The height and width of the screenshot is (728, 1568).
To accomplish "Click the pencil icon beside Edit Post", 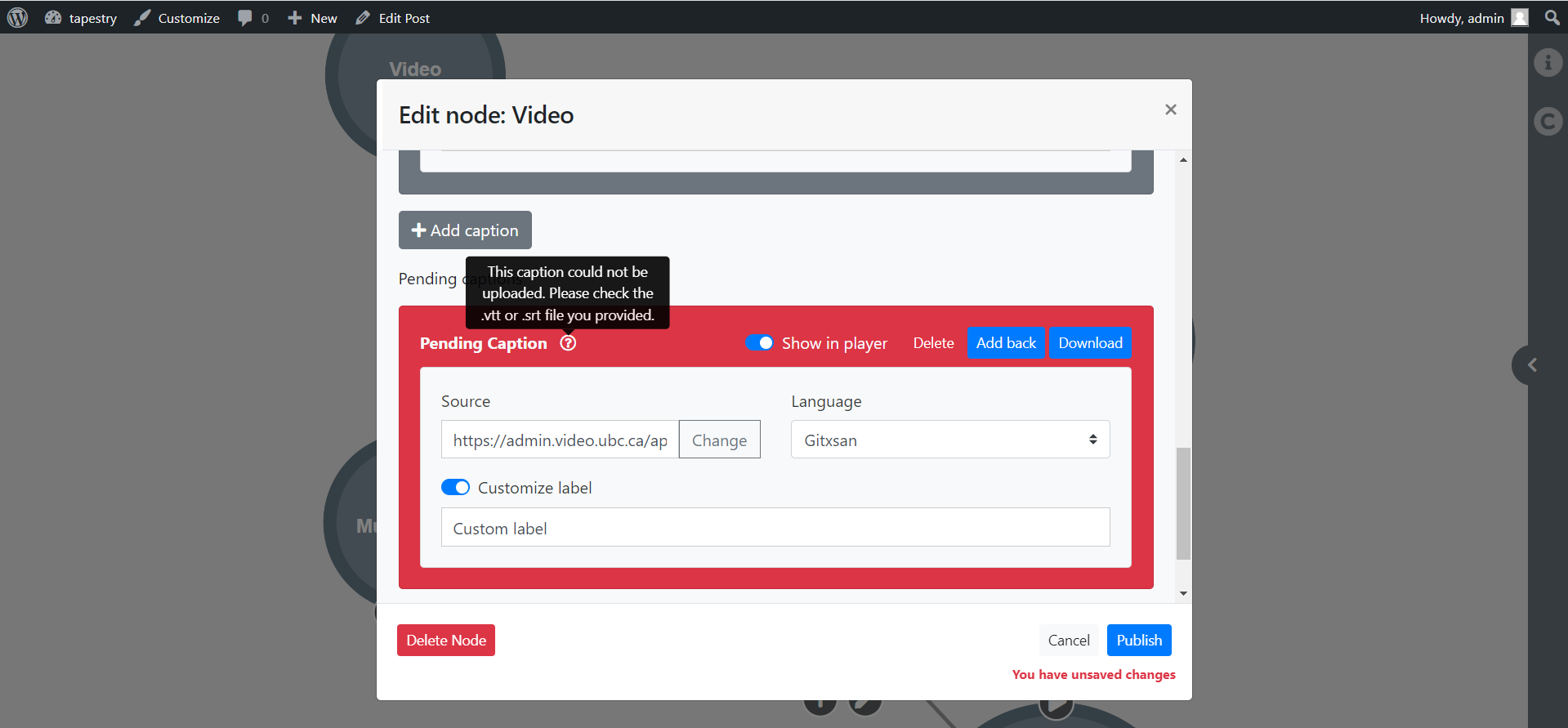I will [x=363, y=18].
